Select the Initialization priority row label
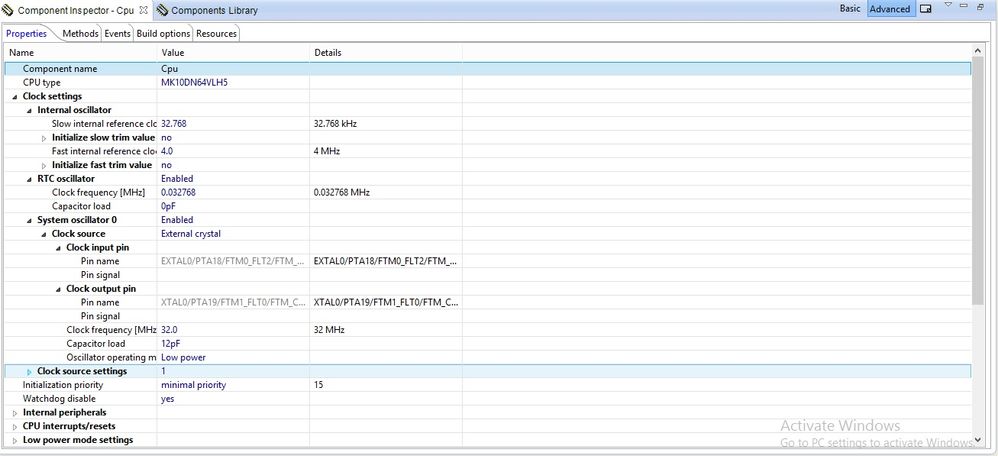Viewport: 998px width, 456px height. pyautogui.click(x=62, y=385)
